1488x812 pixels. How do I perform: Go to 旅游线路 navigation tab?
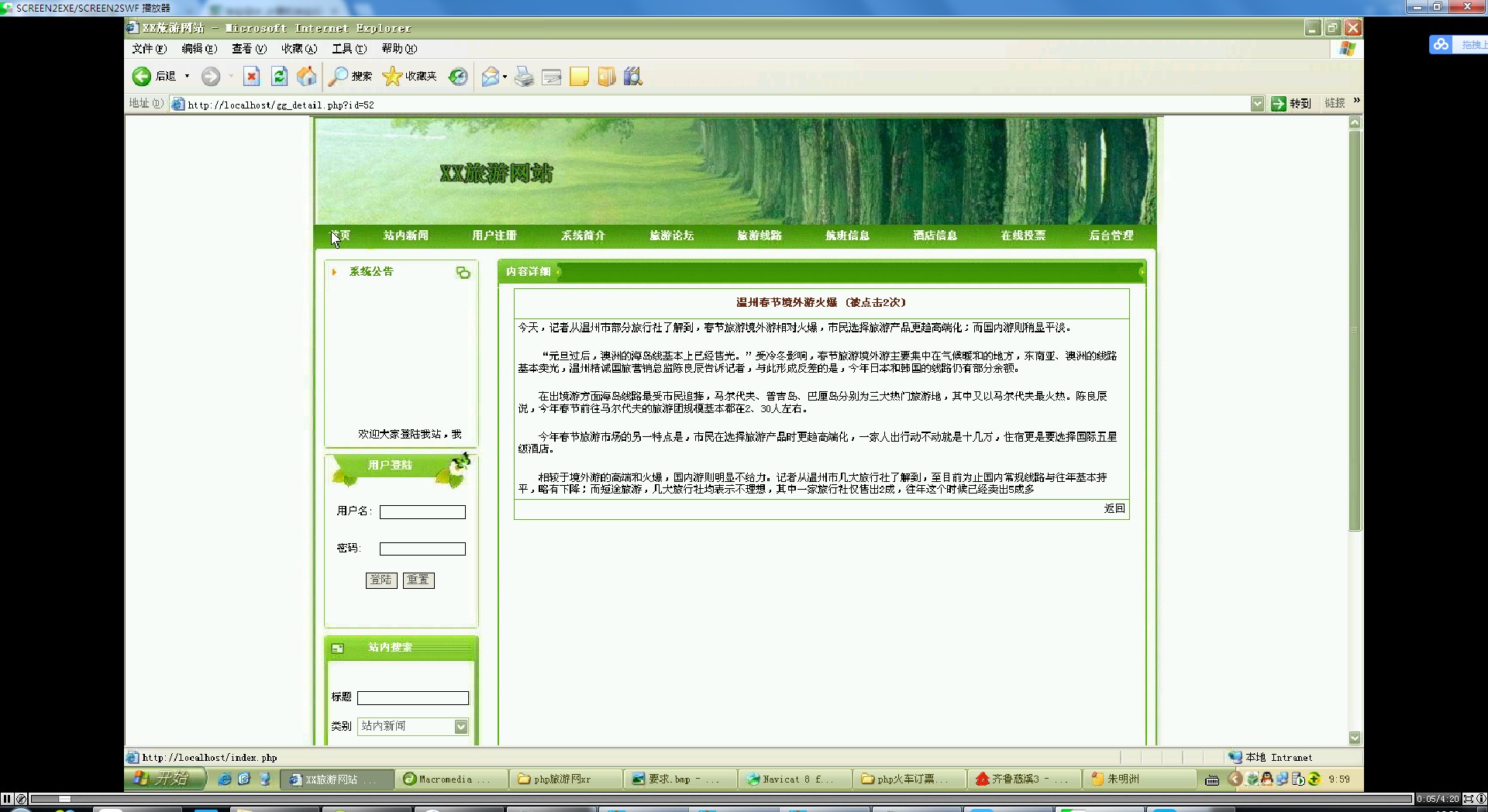click(759, 236)
